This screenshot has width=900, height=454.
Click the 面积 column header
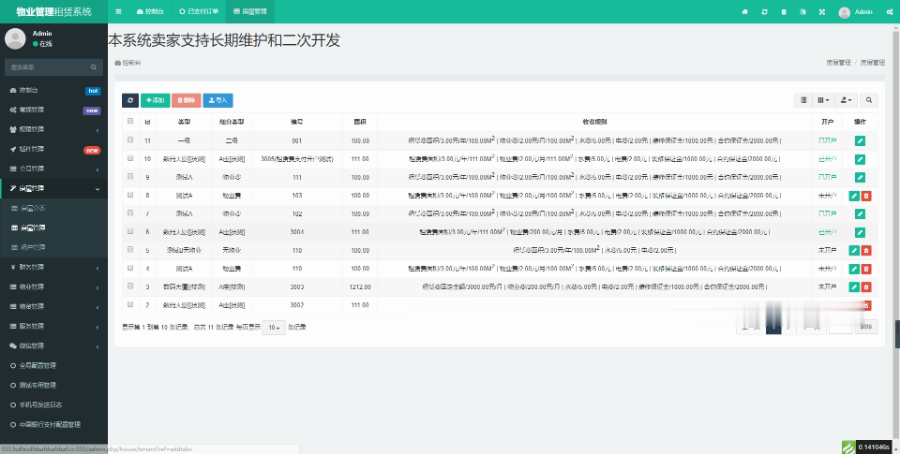(x=360, y=122)
